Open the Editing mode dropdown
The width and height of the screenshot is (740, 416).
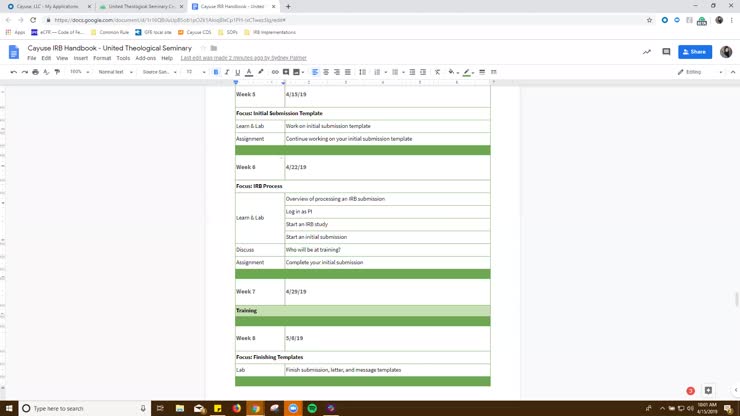699,72
